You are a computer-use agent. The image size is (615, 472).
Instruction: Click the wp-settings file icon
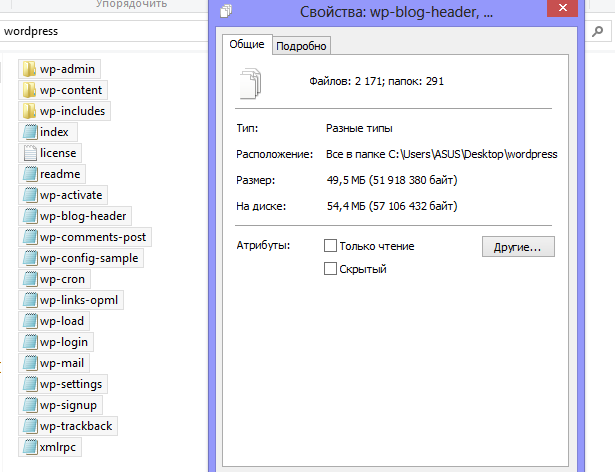(30, 384)
